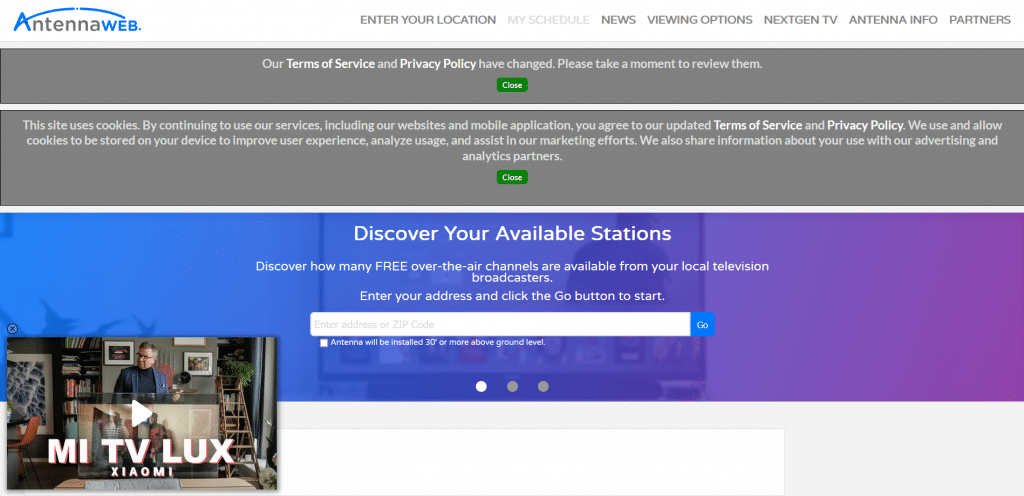The height and width of the screenshot is (496, 1024).
Task: Focus the address or ZIP Code field
Action: click(x=500, y=324)
